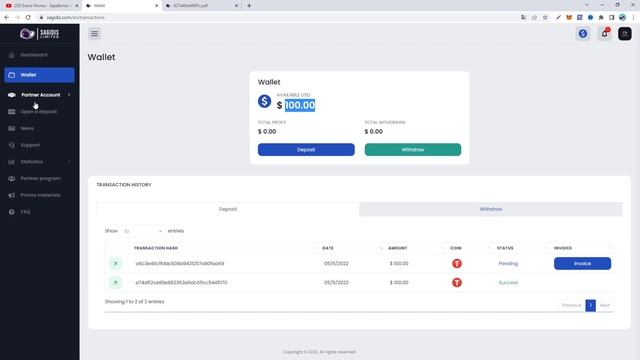Click the Dashboard icon in sidebar
The width and height of the screenshot is (640, 360).
coord(11,55)
